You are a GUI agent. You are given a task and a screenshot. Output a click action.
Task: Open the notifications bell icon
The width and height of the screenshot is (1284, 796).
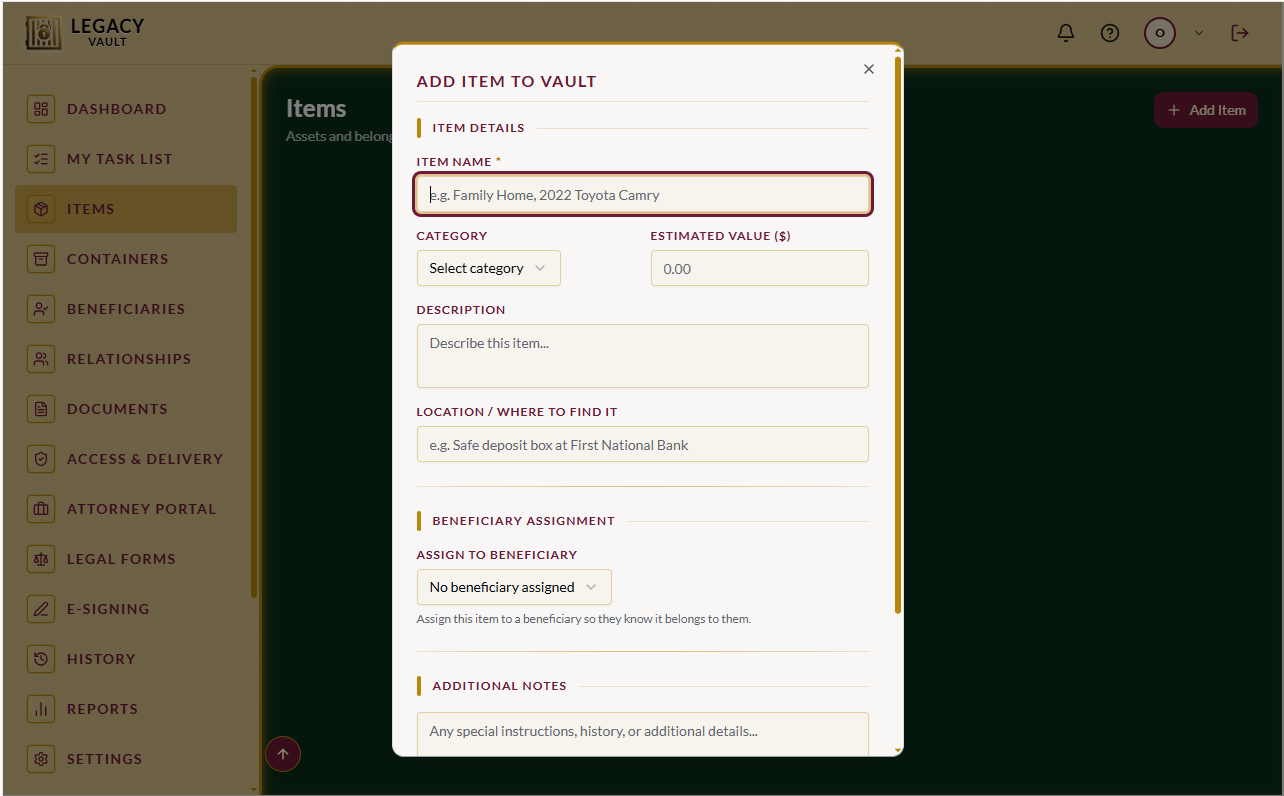point(1066,33)
